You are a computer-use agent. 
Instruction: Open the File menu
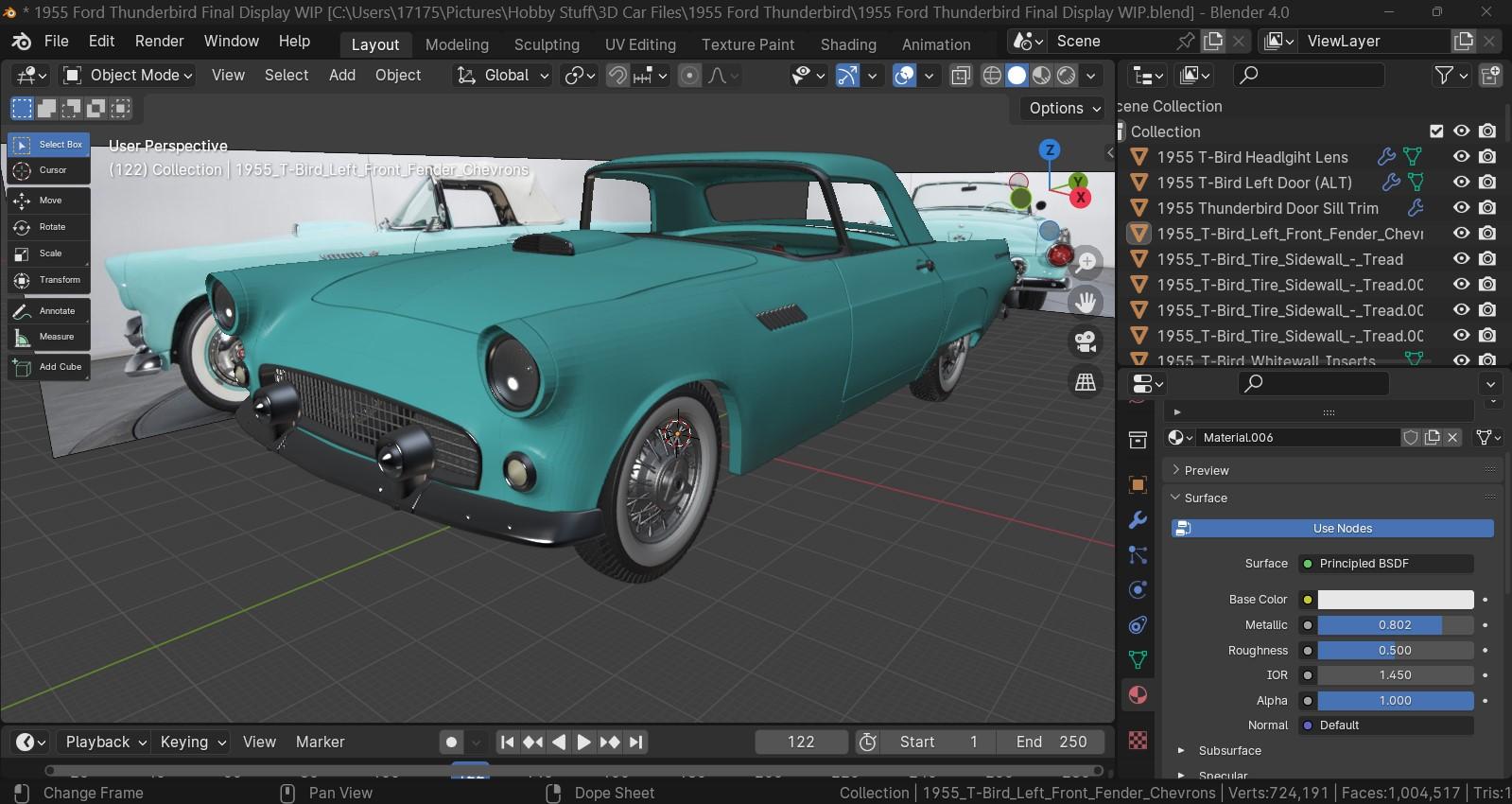coord(57,42)
